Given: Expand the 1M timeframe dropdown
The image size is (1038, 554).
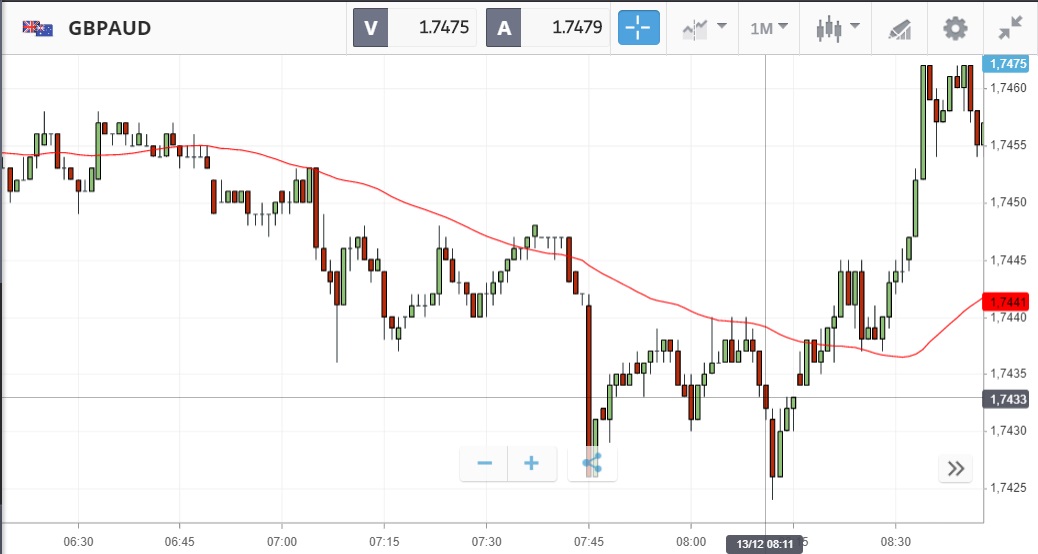Looking at the screenshot, I should pyautogui.click(x=769, y=28).
